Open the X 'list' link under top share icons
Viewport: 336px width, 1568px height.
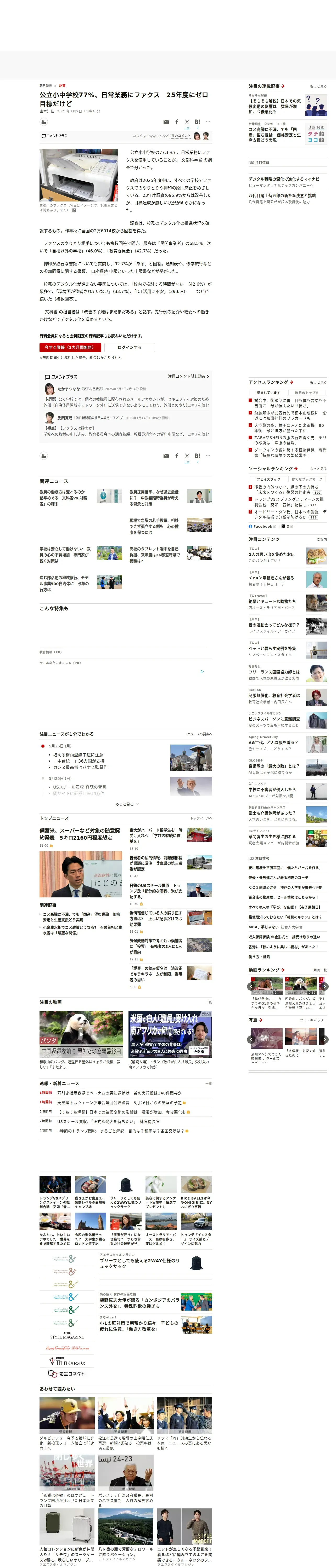click(x=187, y=128)
